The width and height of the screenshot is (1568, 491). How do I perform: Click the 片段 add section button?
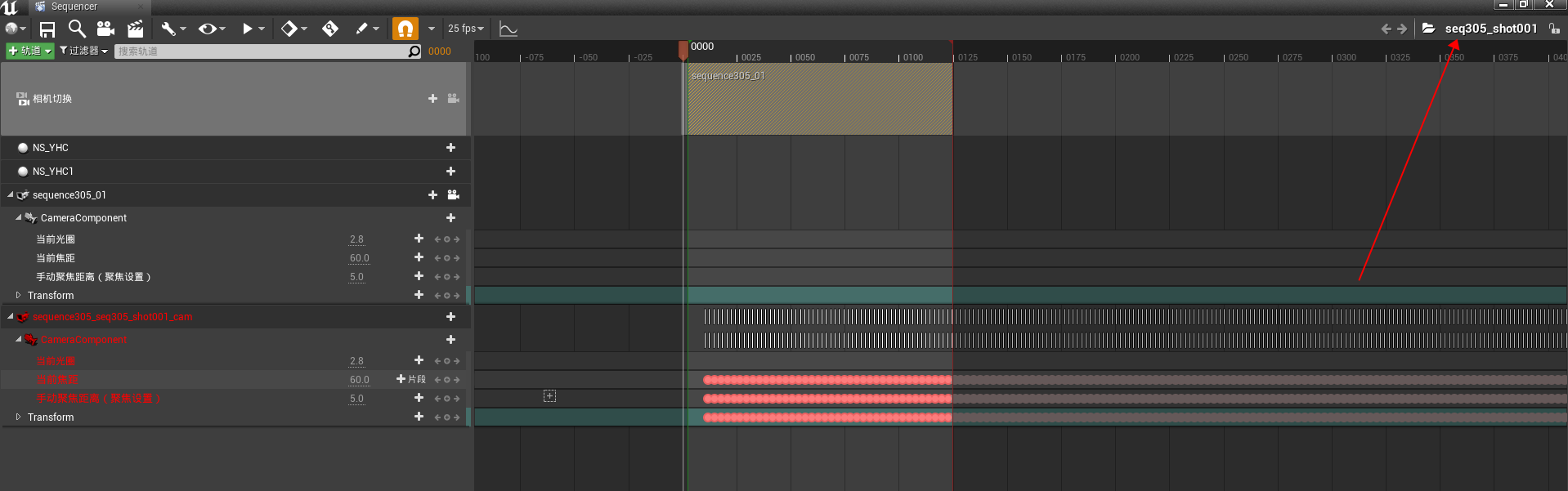tap(411, 380)
